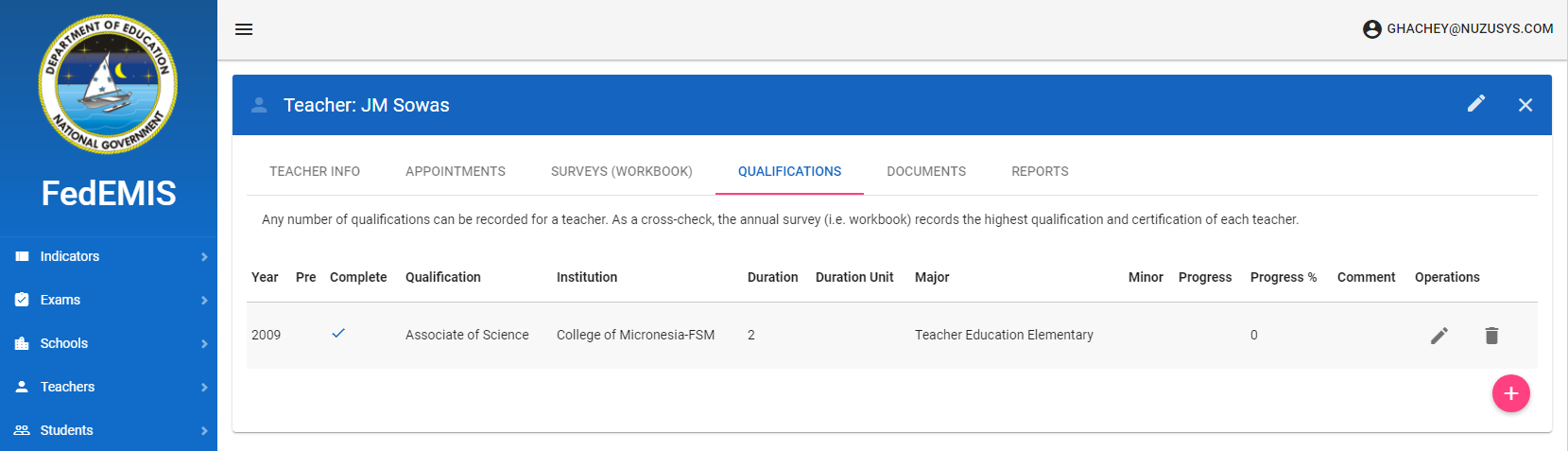Click the GHACHEY@NUZUSYS.COM account link
This screenshot has height=451, width=1568.
tap(1469, 29)
